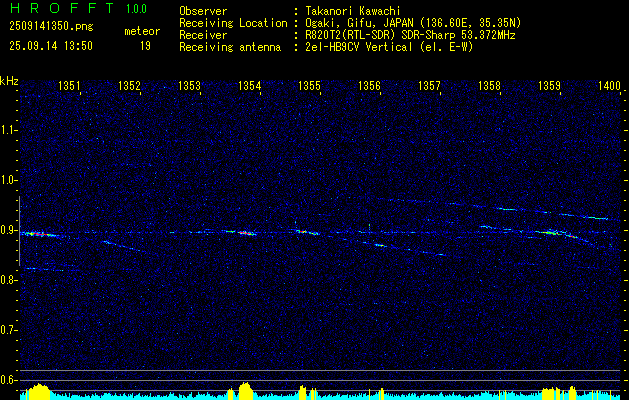Click the 1355 time axis marker

pos(309,85)
